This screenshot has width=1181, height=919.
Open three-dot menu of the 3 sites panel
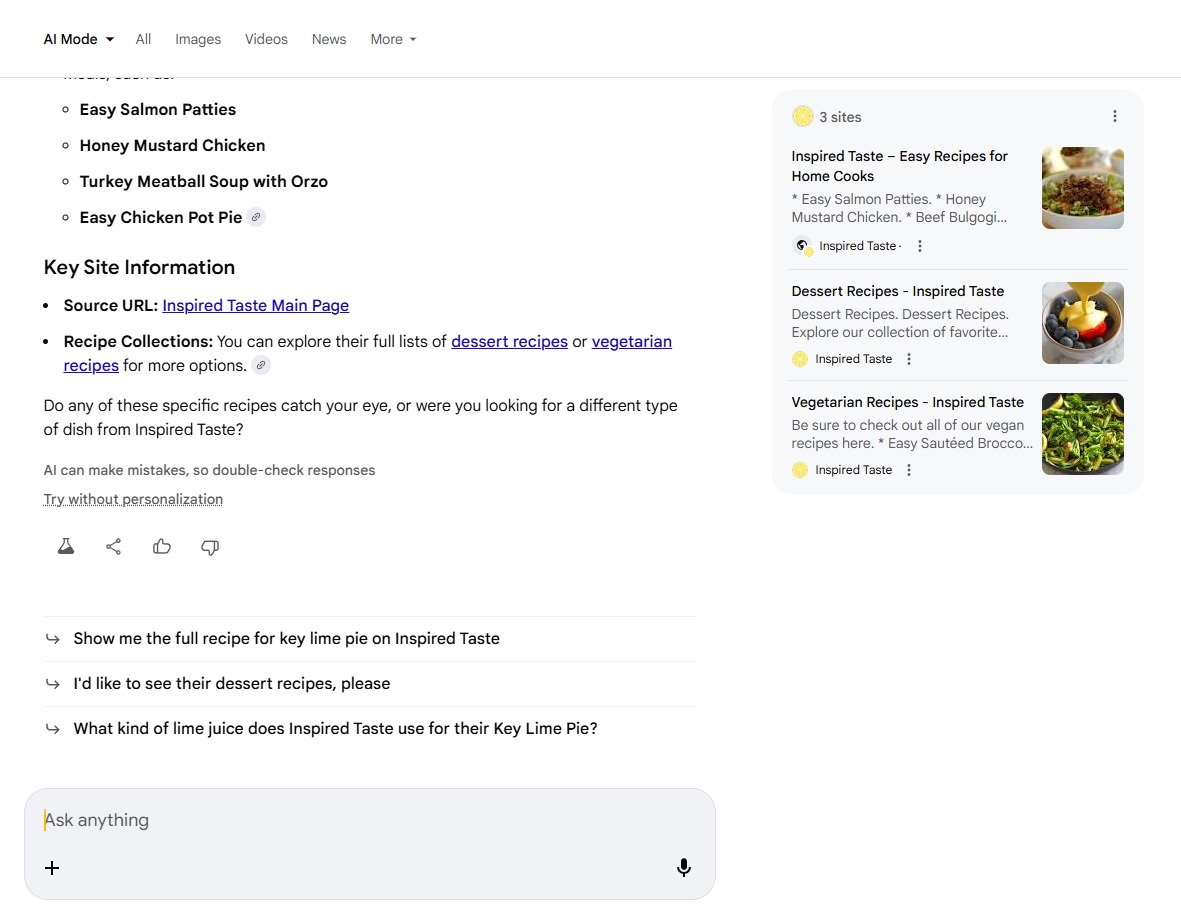pyautogui.click(x=1115, y=117)
